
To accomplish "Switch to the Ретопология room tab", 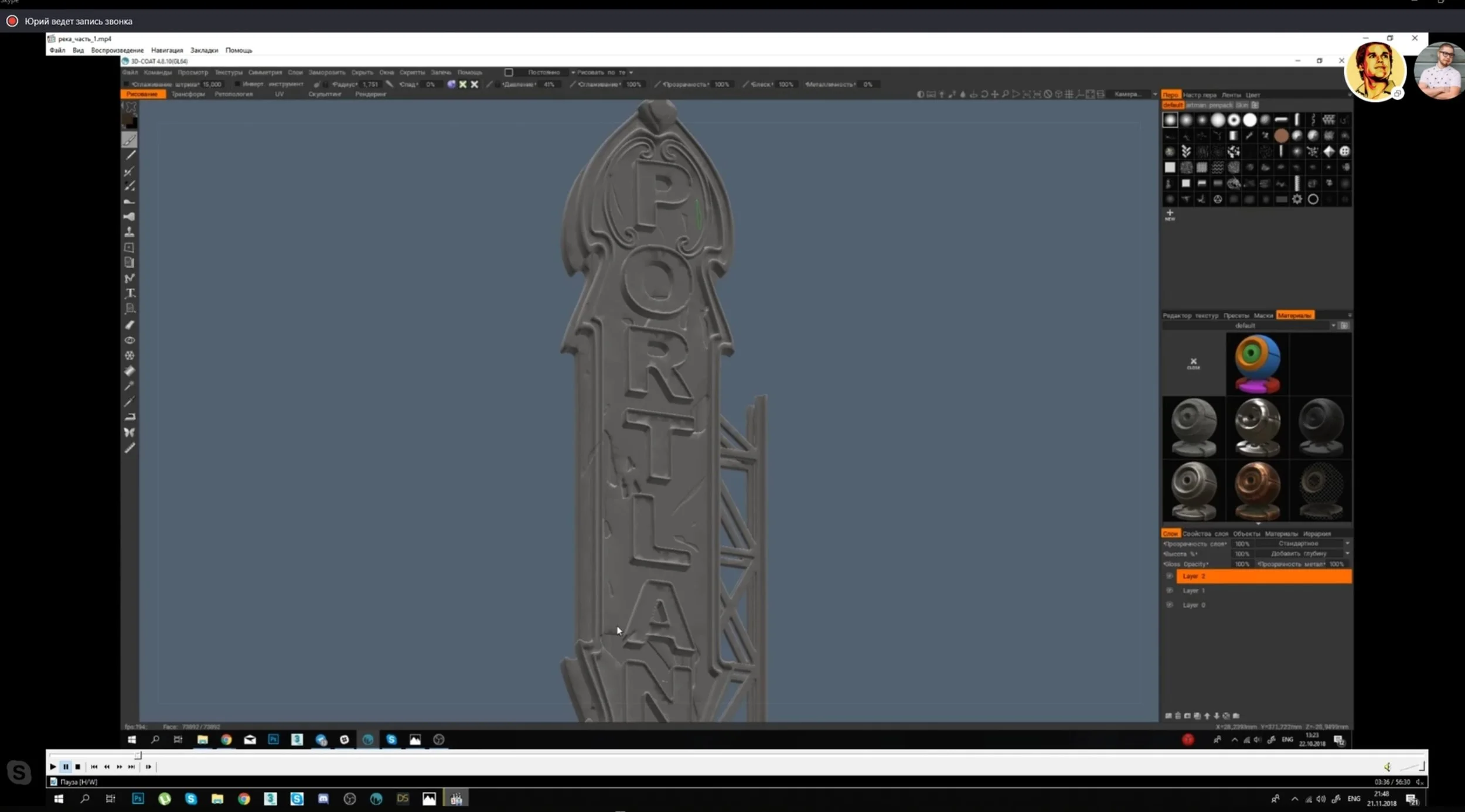I will tap(233, 94).
